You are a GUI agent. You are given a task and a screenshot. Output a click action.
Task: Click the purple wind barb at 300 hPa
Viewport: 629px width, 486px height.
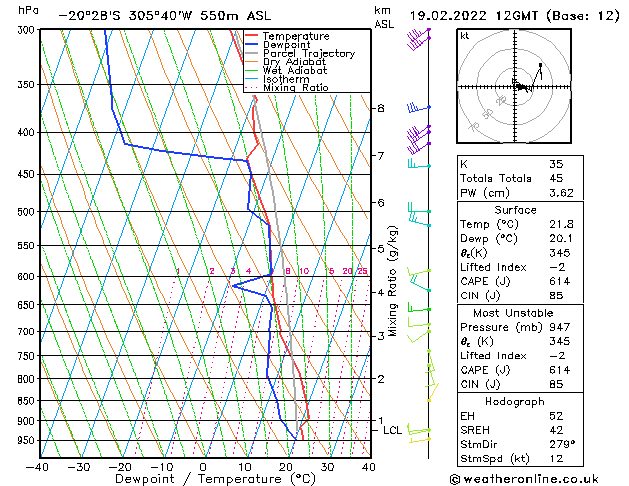(x=418, y=37)
